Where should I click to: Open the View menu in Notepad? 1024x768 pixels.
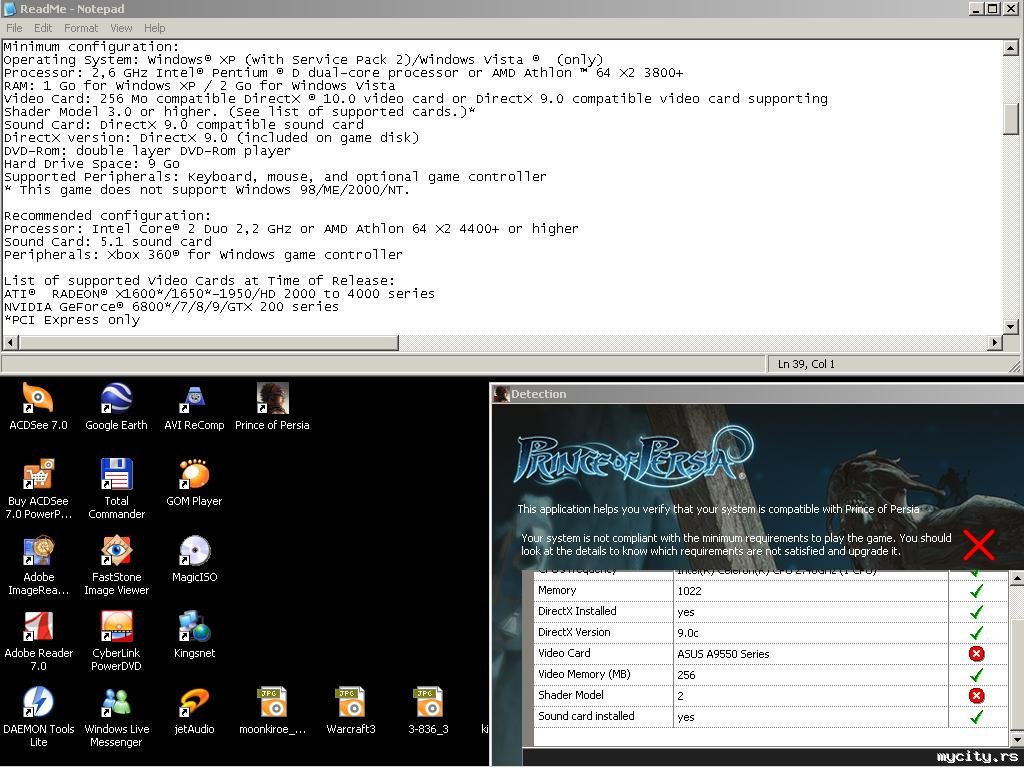[121, 28]
